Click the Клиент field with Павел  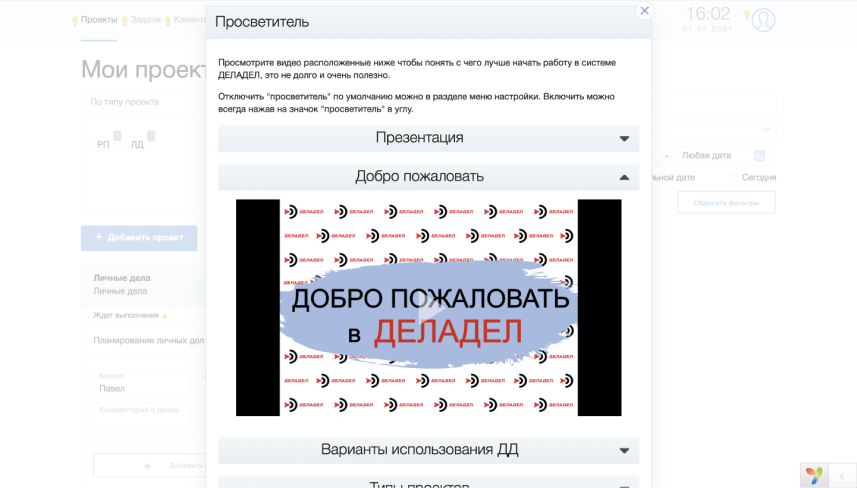(x=142, y=383)
